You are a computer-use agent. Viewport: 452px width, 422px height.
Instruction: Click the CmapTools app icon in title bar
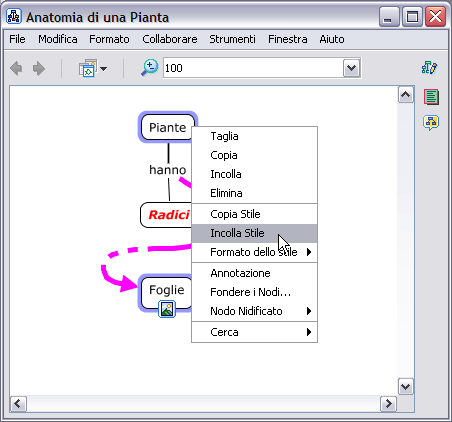(x=14, y=16)
